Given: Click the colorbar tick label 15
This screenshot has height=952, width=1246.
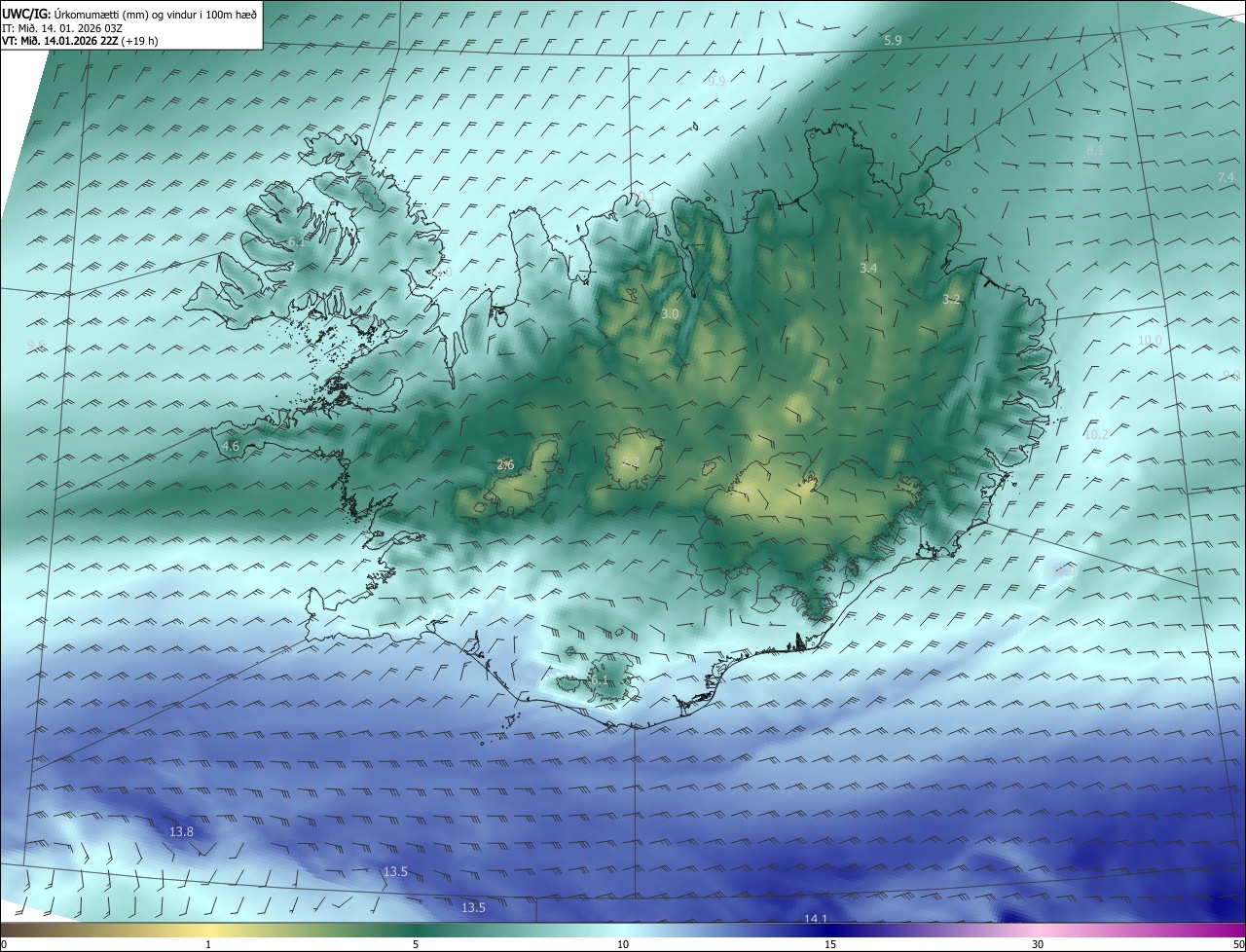Looking at the screenshot, I should point(830,944).
